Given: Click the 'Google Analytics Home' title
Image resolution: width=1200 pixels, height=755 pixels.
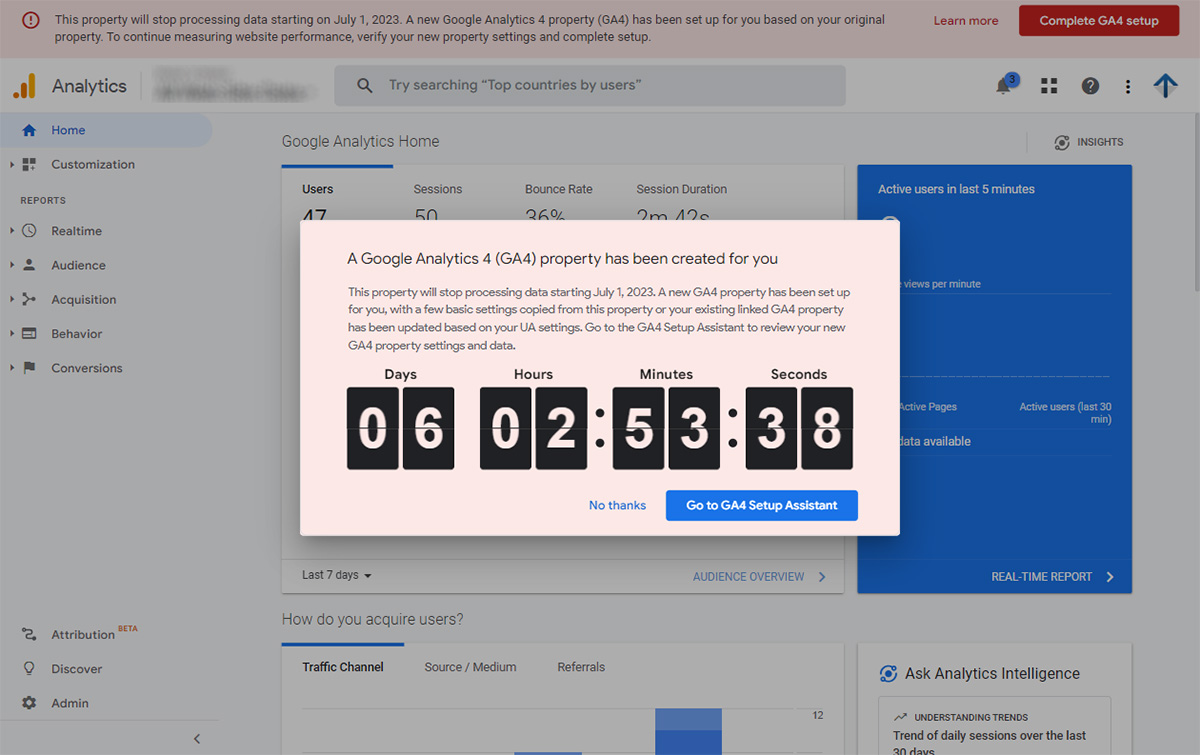Looking at the screenshot, I should (360, 142).
